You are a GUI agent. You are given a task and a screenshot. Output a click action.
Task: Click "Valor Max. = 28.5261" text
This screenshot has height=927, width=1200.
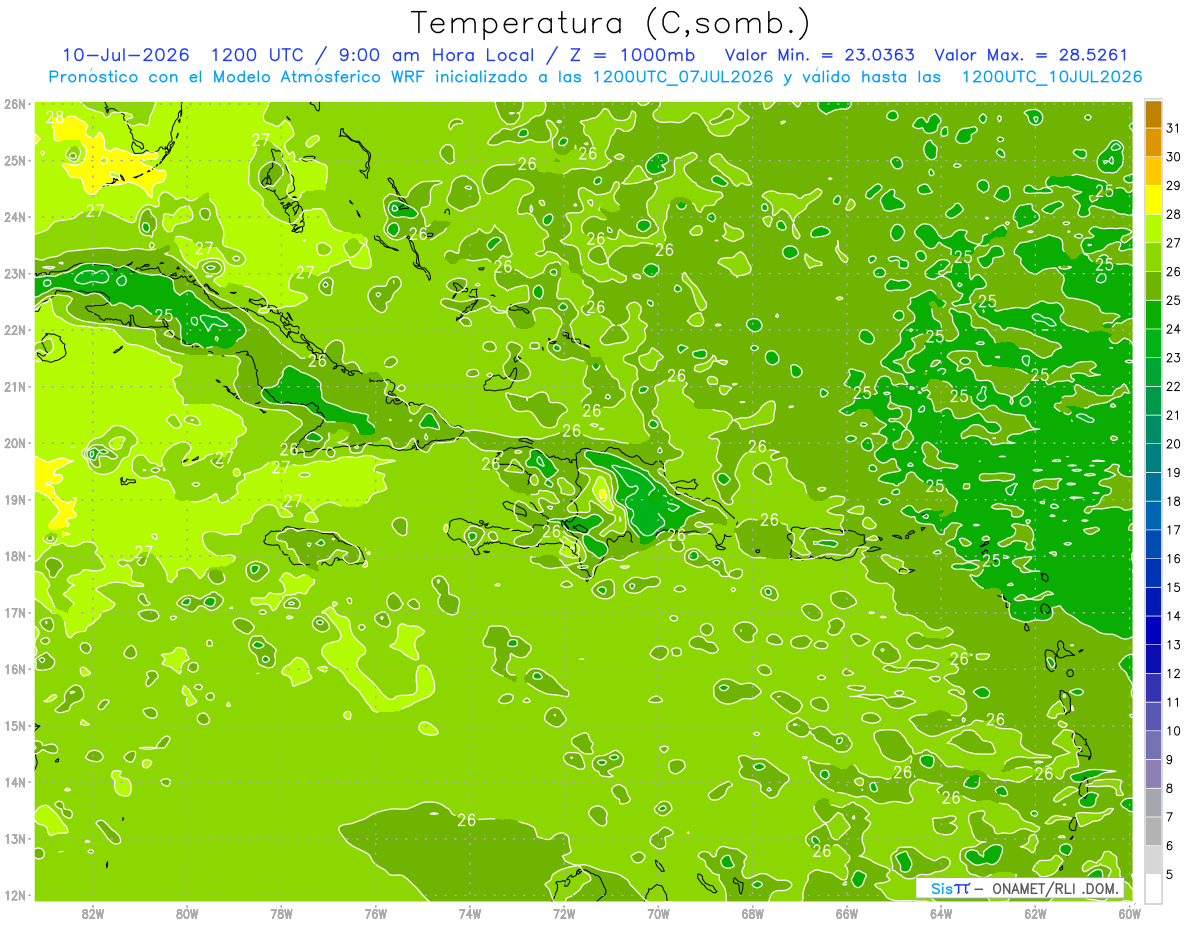click(1031, 55)
